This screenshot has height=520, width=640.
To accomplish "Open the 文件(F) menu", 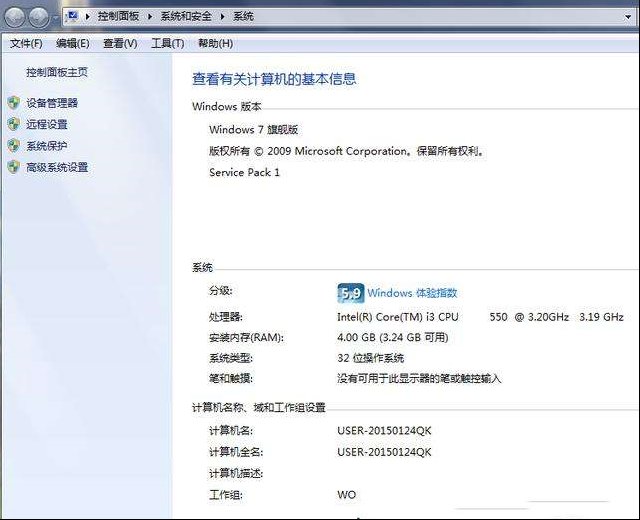I will [26, 43].
